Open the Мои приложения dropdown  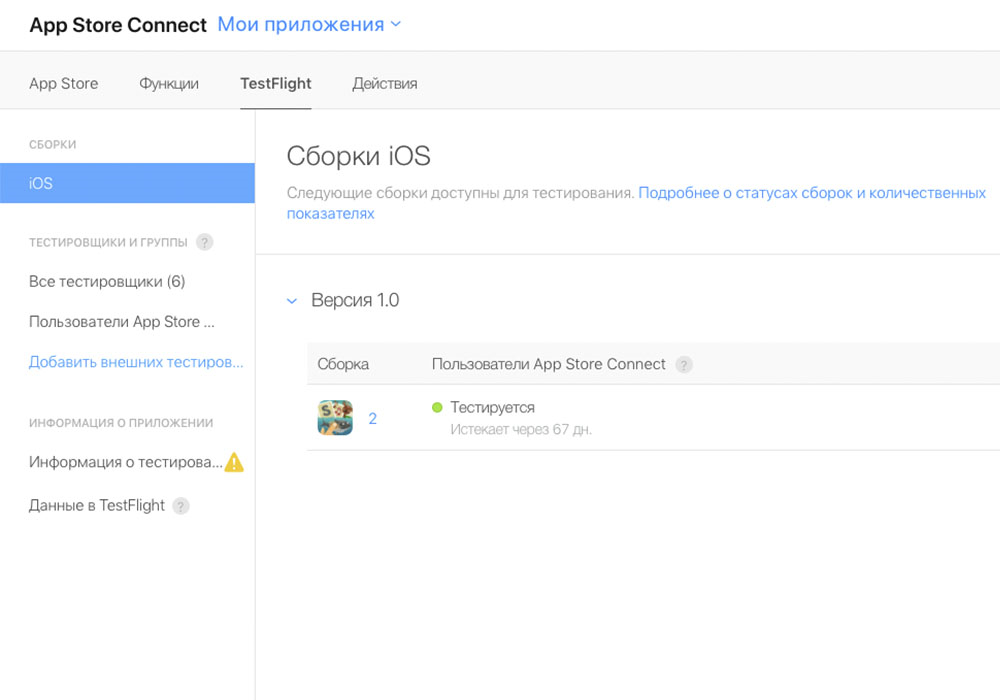pos(309,24)
